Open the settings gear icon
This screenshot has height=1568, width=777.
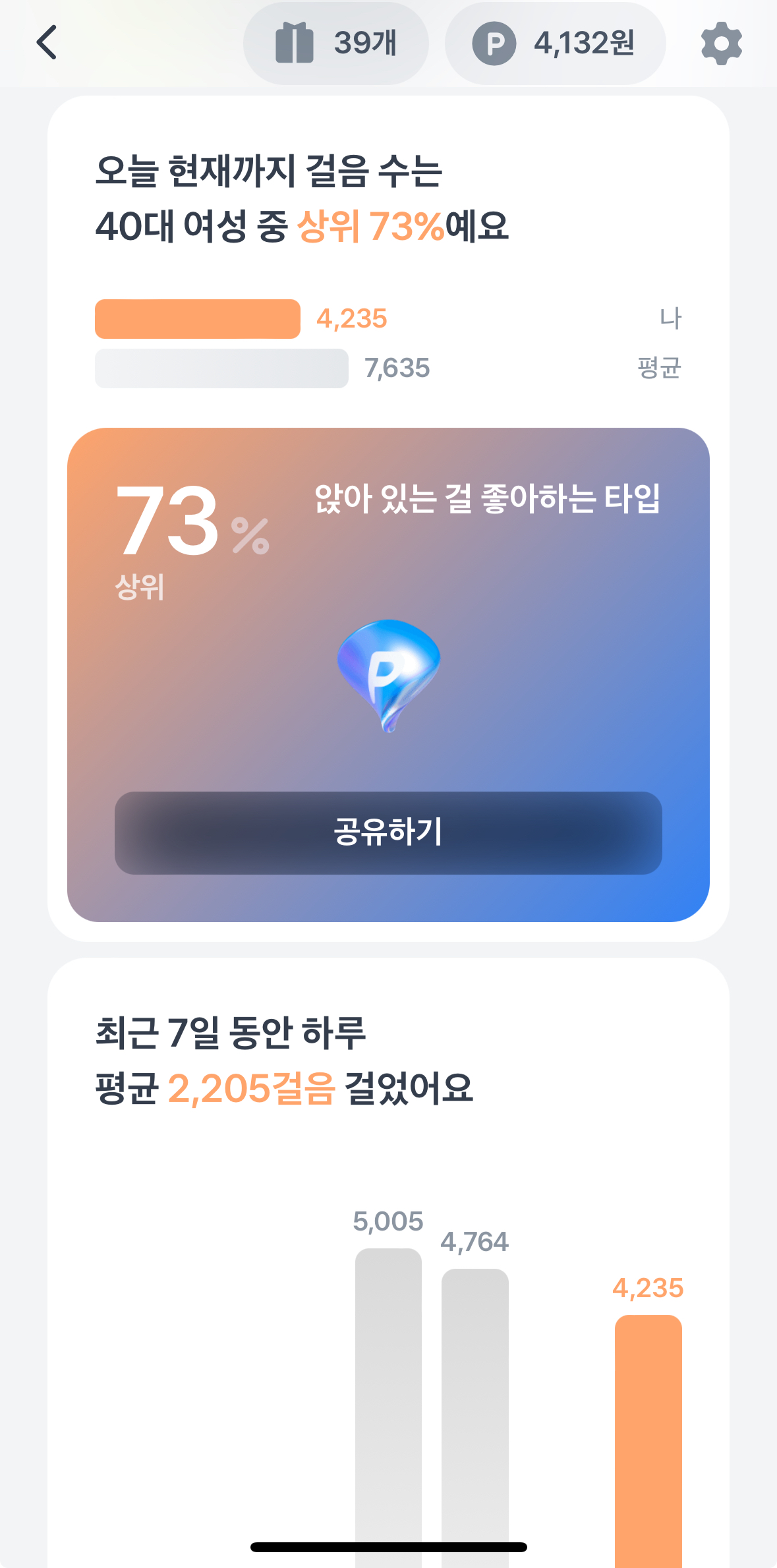[721, 44]
